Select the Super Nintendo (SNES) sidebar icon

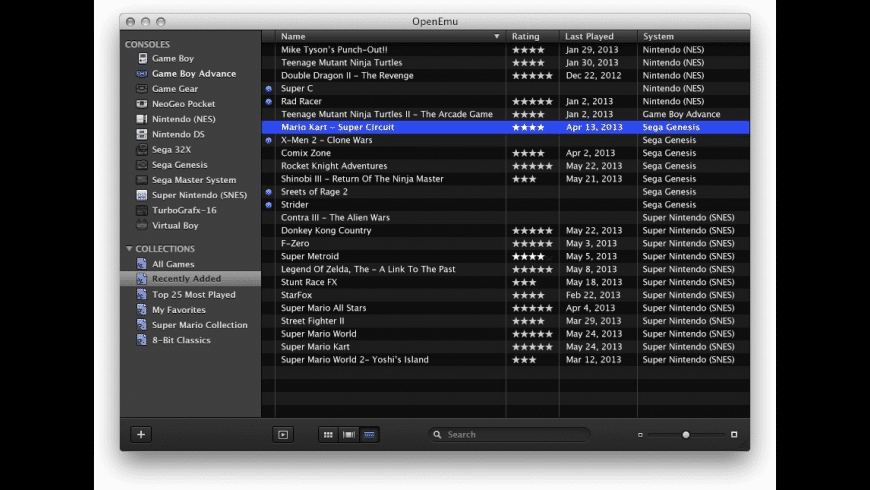point(142,195)
